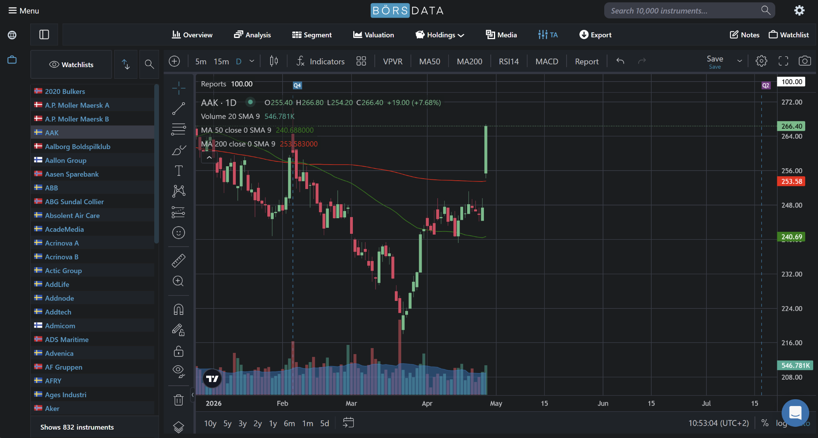818x438 pixels.
Task: Click the search instruments field
Action: pos(689,10)
